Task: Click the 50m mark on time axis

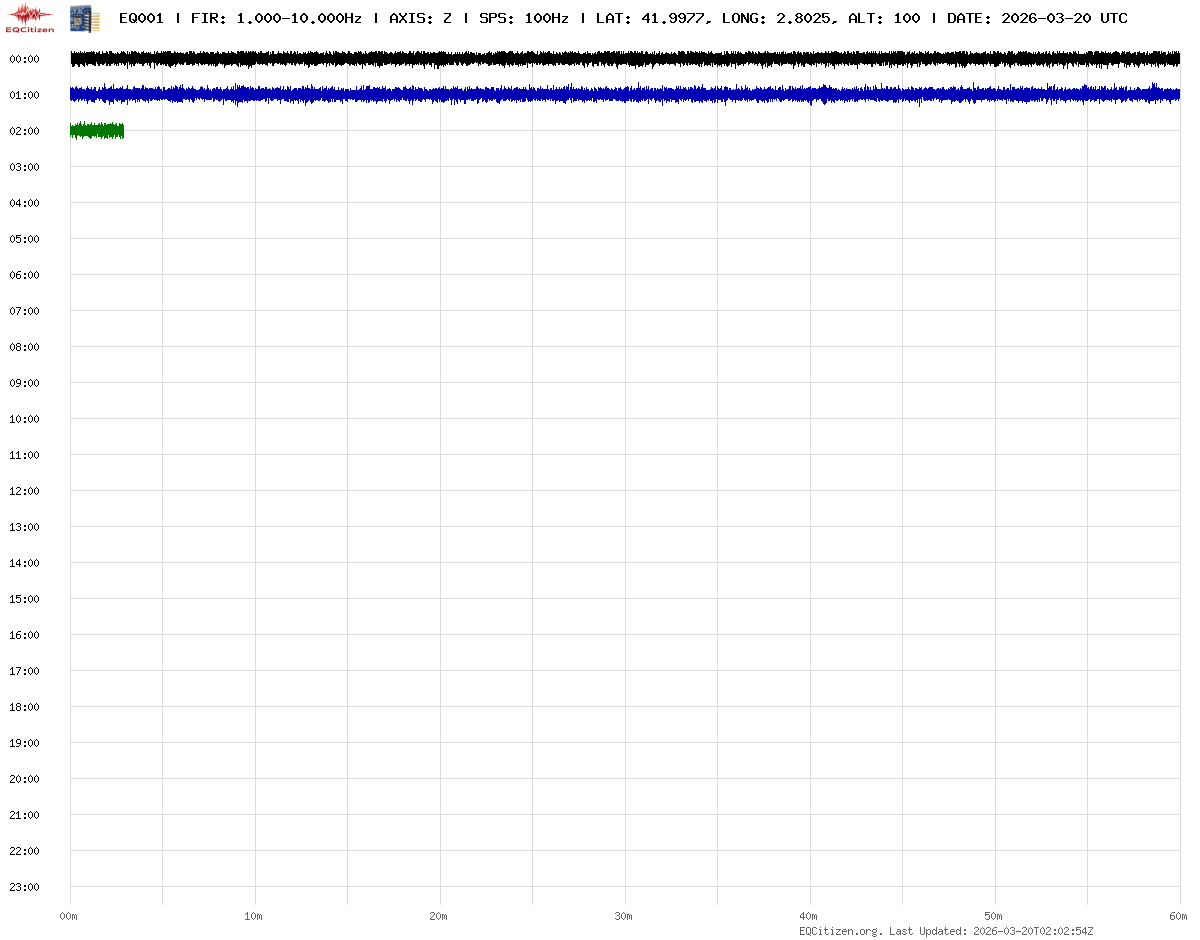Action: point(994,916)
